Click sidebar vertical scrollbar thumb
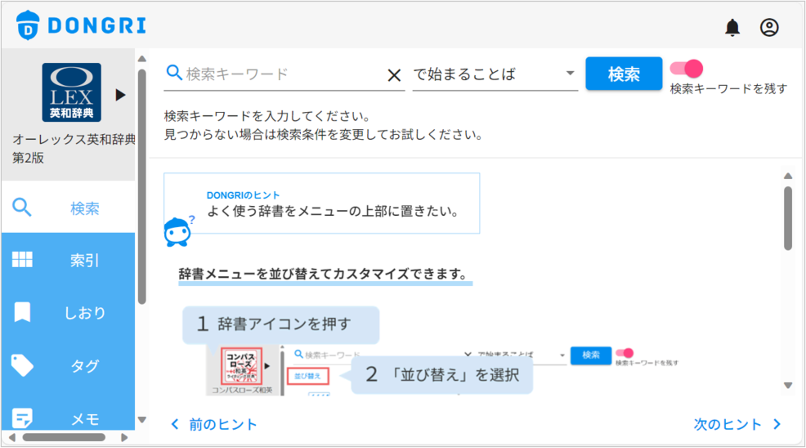This screenshot has width=806, height=448. coord(142,186)
